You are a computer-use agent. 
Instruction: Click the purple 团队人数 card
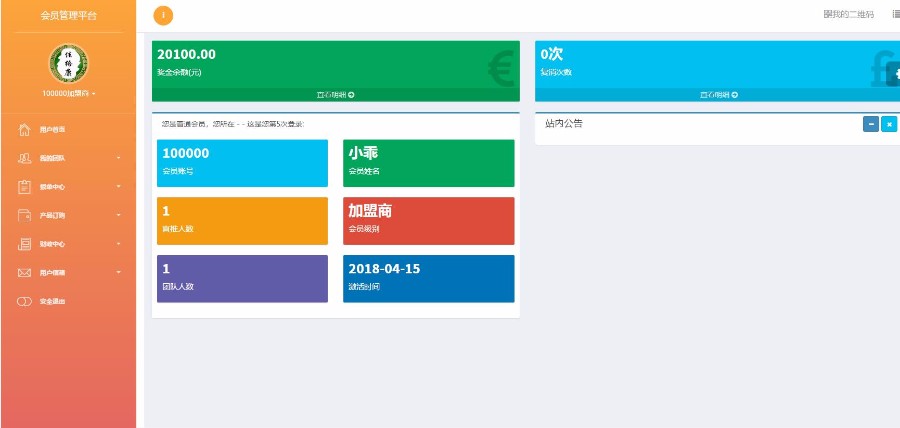[242, 279]
